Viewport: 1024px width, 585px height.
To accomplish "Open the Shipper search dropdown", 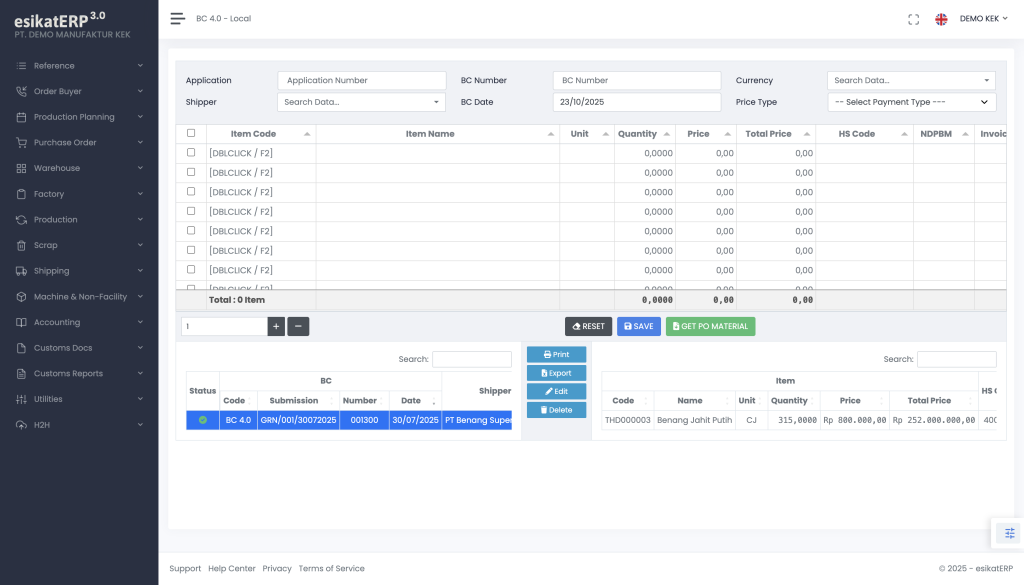I will [361, 102].
